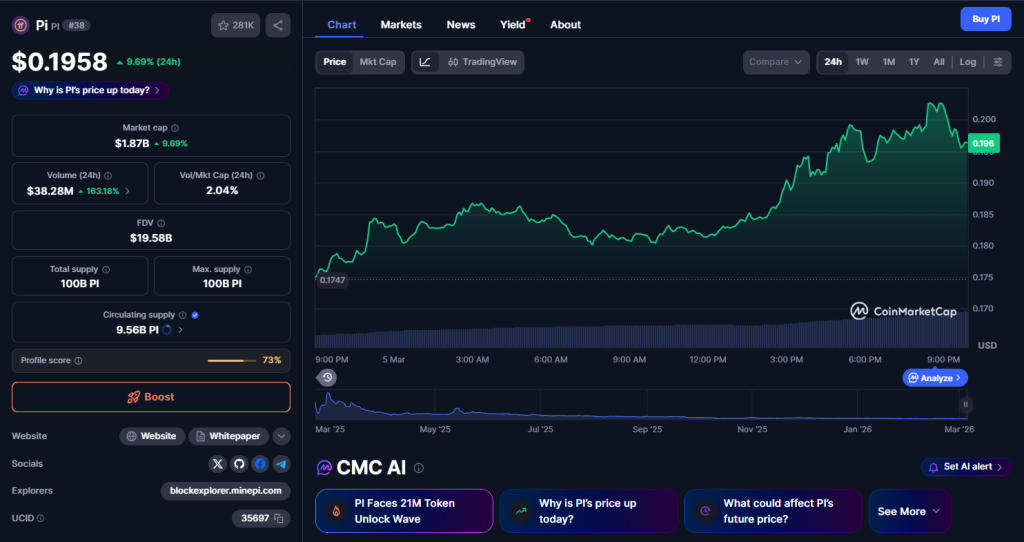Click the share icon next to watchlist
The image size is (1024, 542).
(x=278, y=25)
